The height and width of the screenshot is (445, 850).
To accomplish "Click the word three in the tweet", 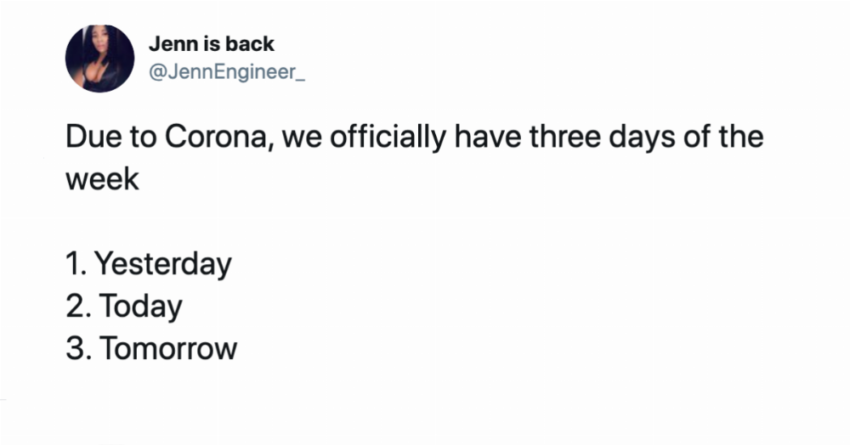I will point(565,136).
